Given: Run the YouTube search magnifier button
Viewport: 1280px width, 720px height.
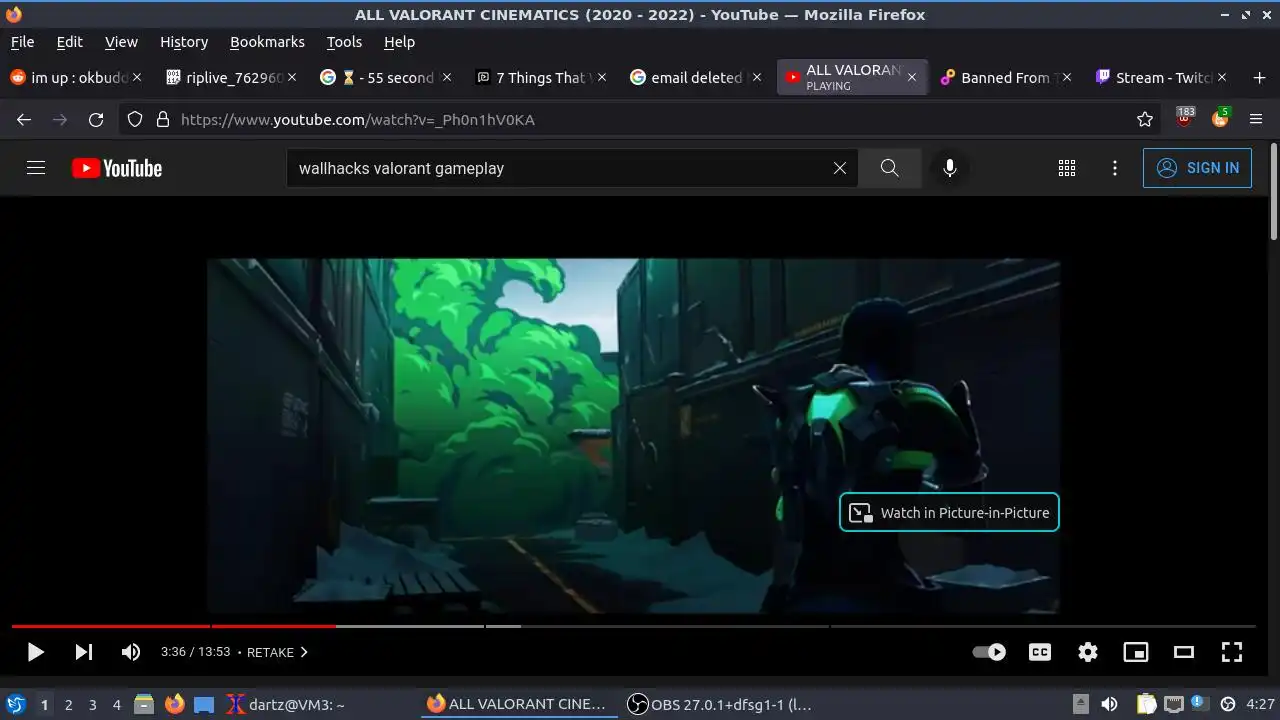Looking at the screenshot, I should [890, 168].
